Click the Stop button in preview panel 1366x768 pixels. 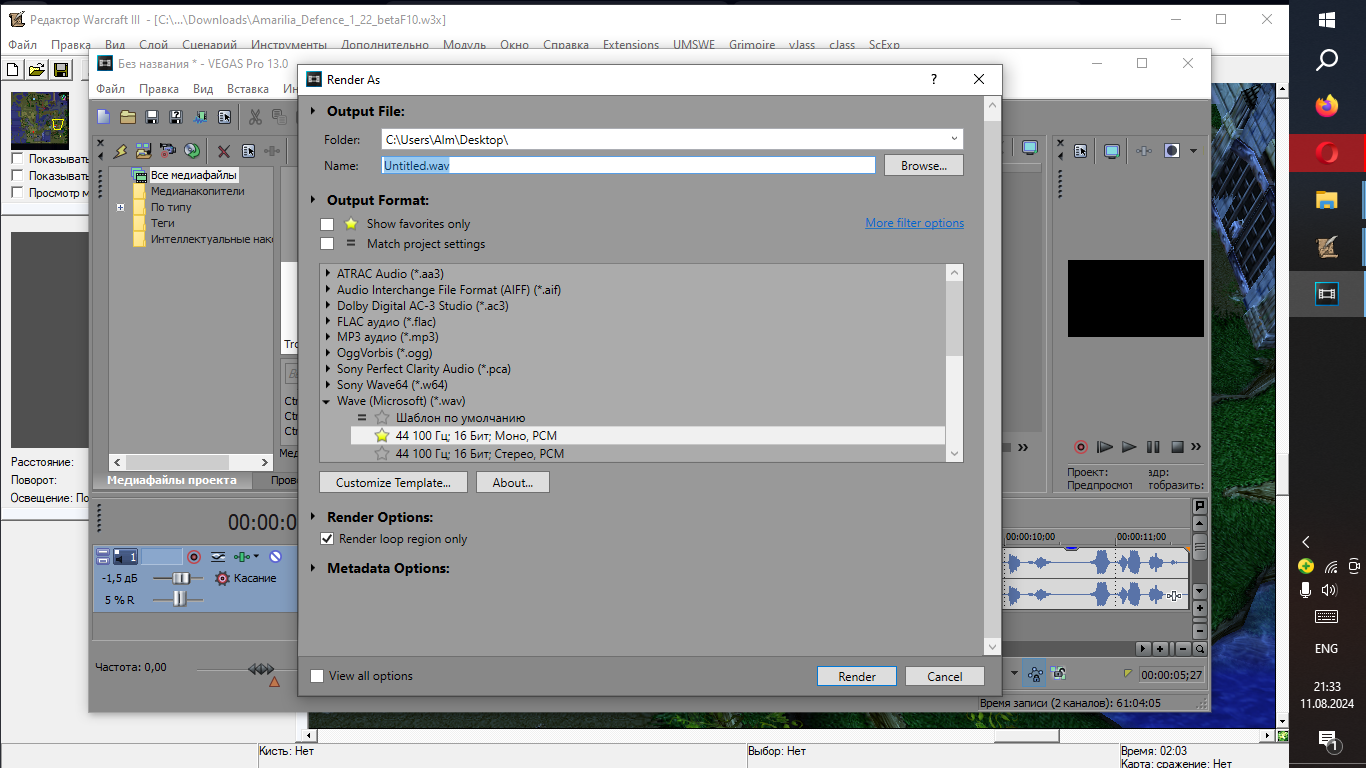1177,447
